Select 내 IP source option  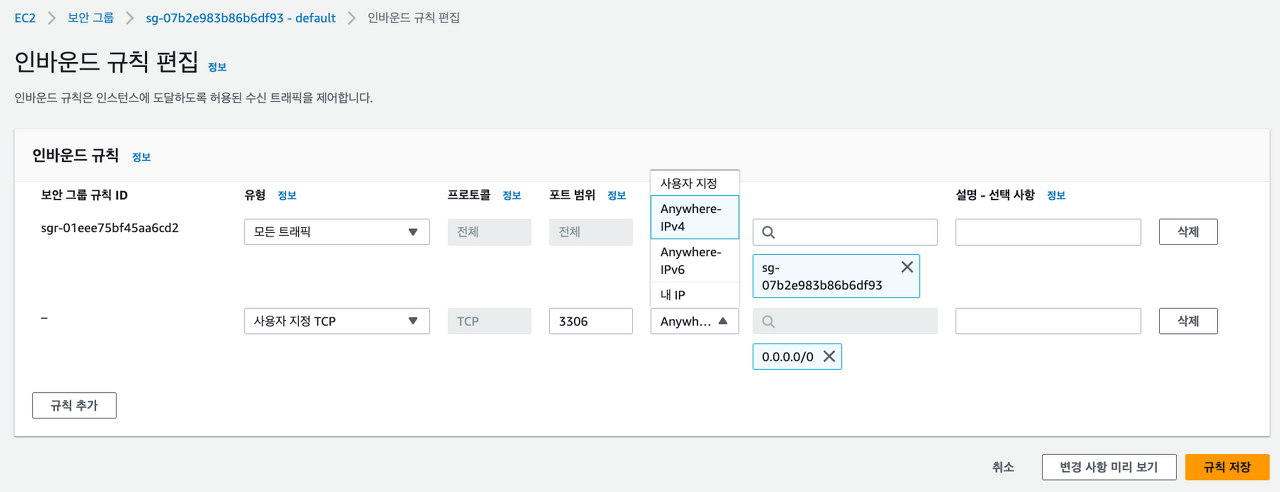coord(695,295)
